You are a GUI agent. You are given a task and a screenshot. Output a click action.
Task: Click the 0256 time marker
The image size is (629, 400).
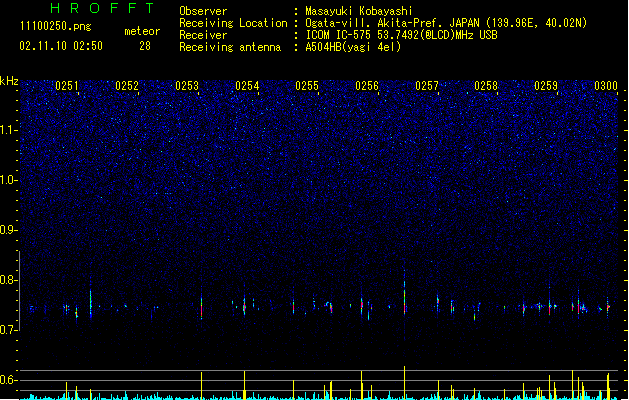point(367,86)
